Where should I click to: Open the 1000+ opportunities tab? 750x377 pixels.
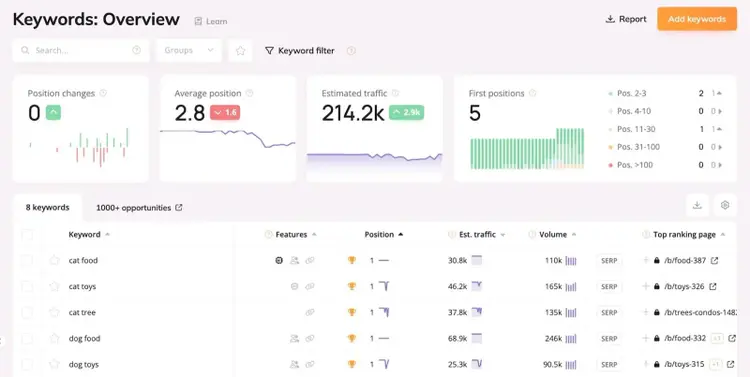click(139, 208)
